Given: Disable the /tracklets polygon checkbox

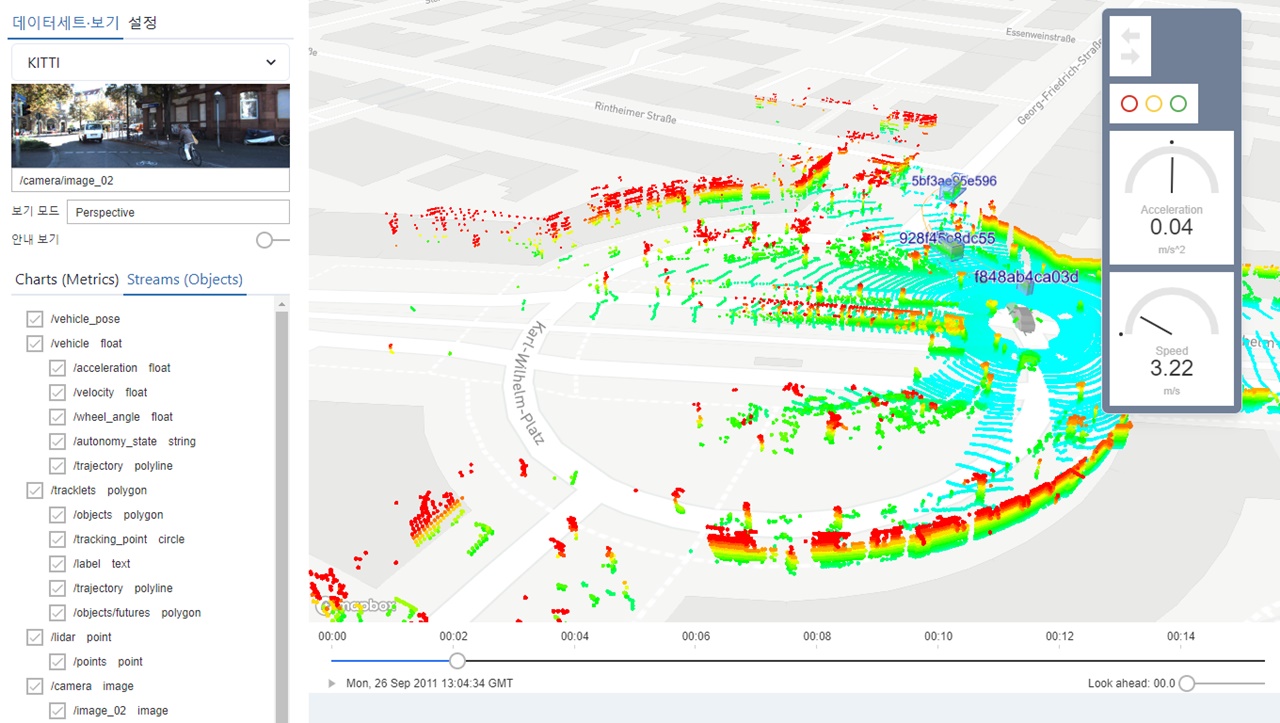Looking at the screenshot, I should 35,490.
